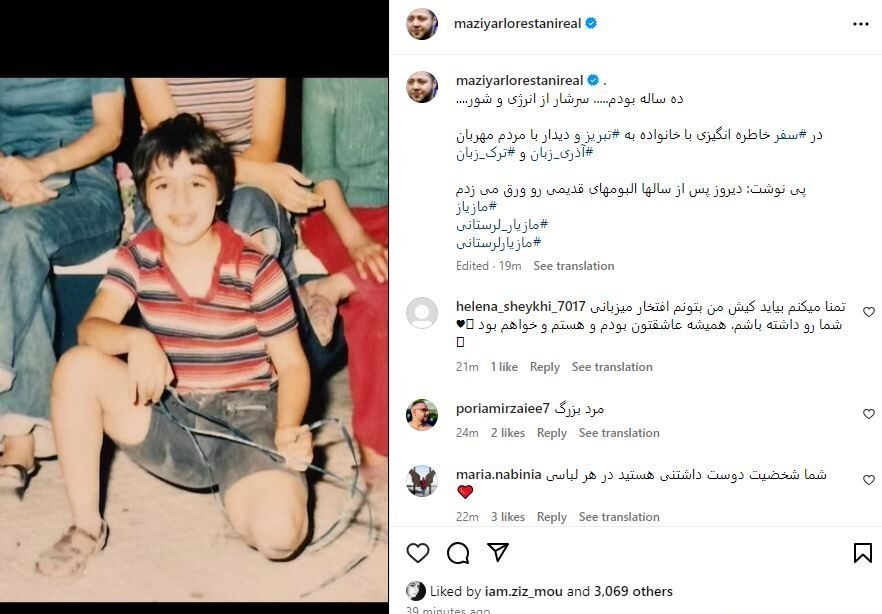Reply to helena_sheykhi_7017's comment

(x=544, y=367)
